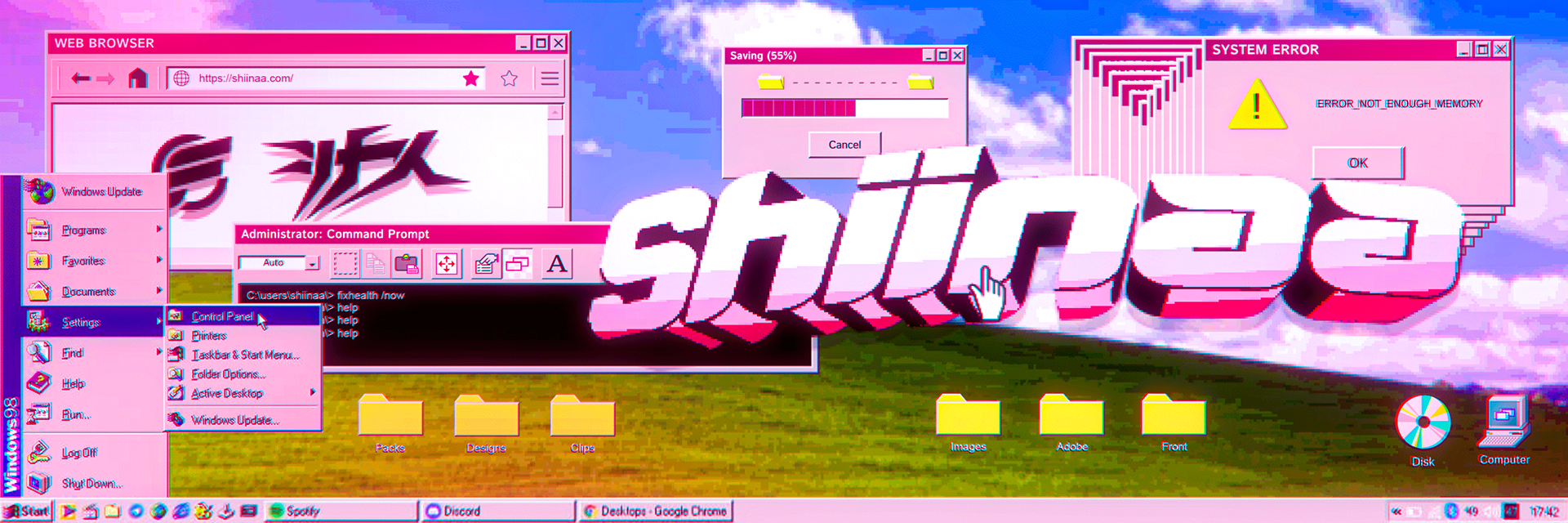The height and width of the screenshot is (523, 1568).
Task: Select the Adobe desktop folder
Action: (1071, 422)
